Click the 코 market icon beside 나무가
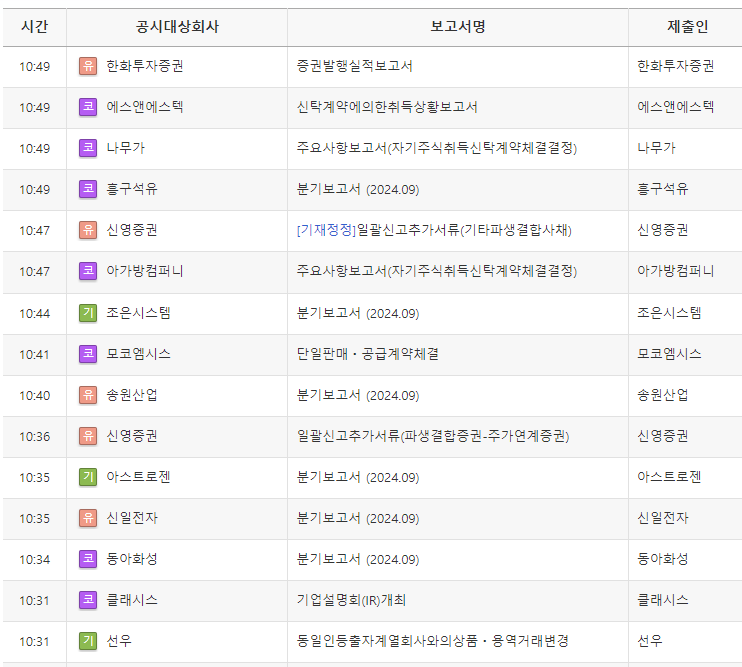This screenshot has width=742, height=667. [88, 148]
